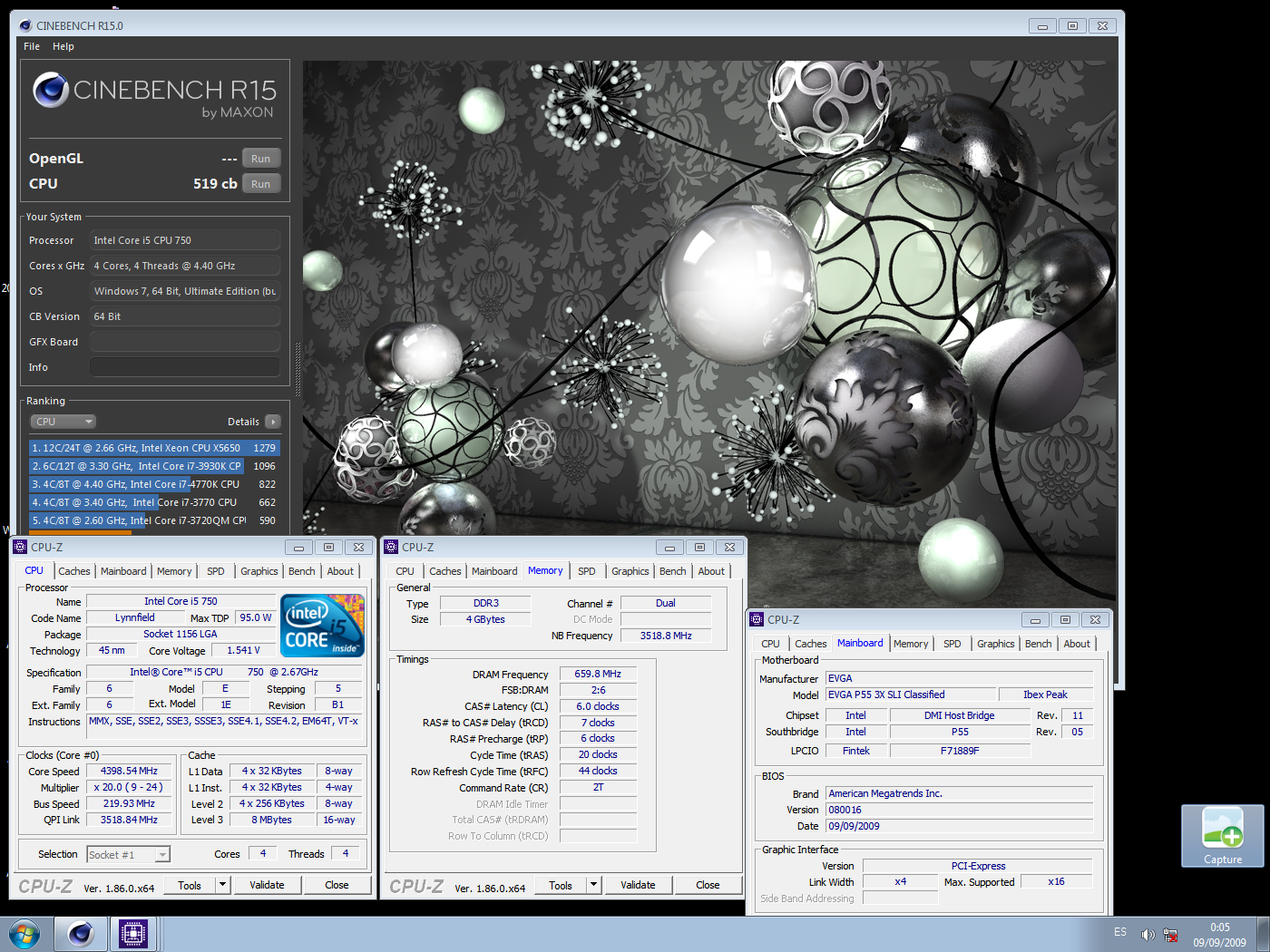Image resolution: width=1270 pixels, height=952 pixels.
Task: Select ranking row Intel Core i7-3930K
Action: point(154,466)
